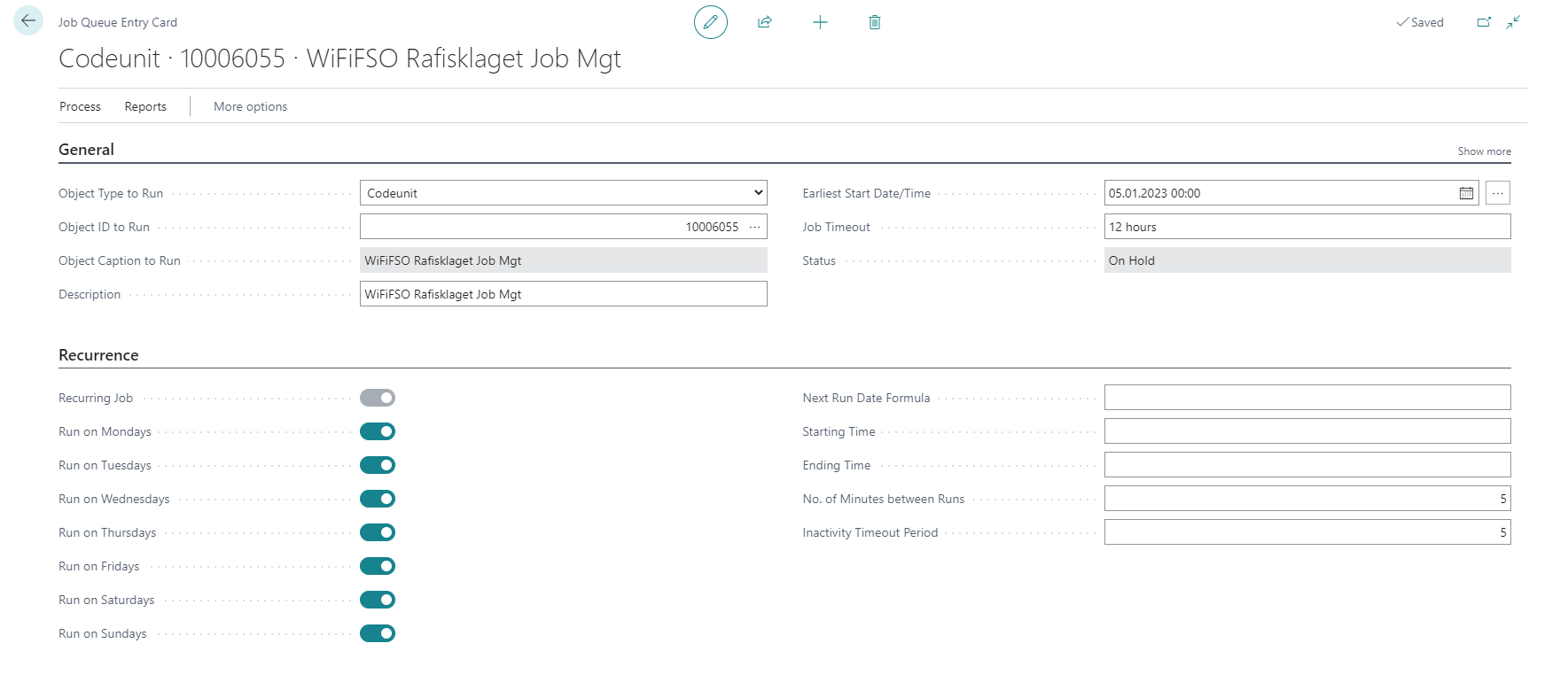
Task: Click the plus icon to create new entry
Action: [820, 22]
